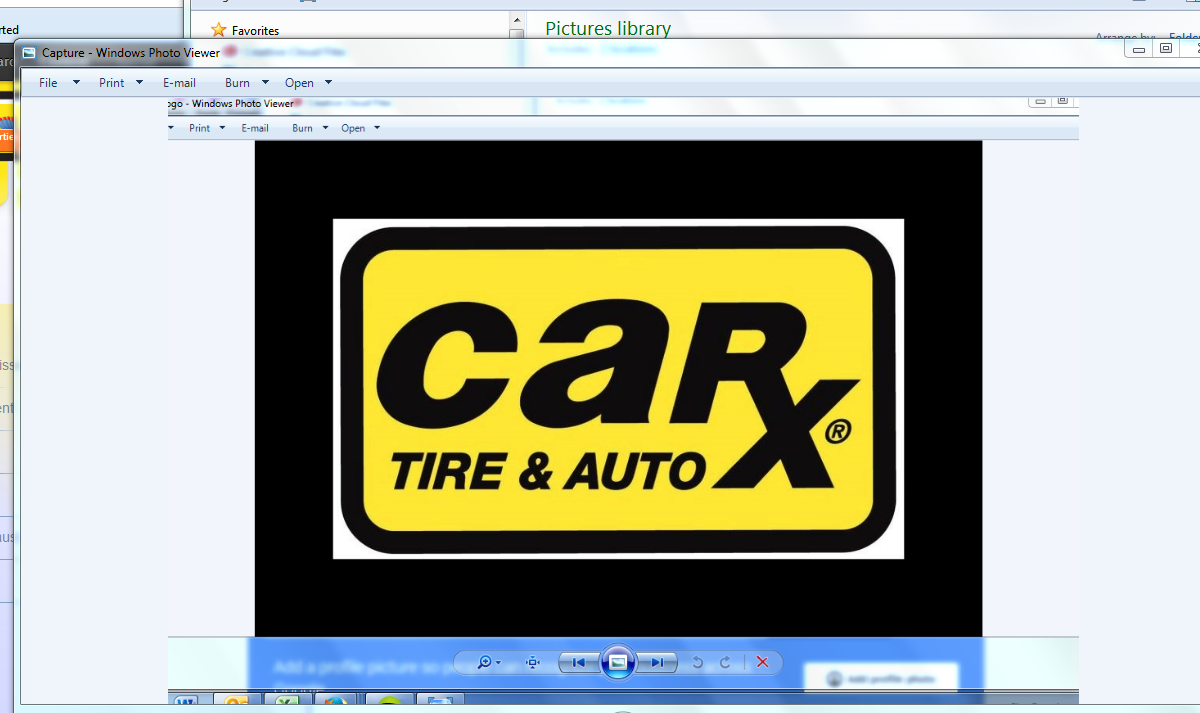Viewport: 1200px width, 713px height.
Task: Click the Photo Viewer icon in the Capture title bar
Action: 29,53
